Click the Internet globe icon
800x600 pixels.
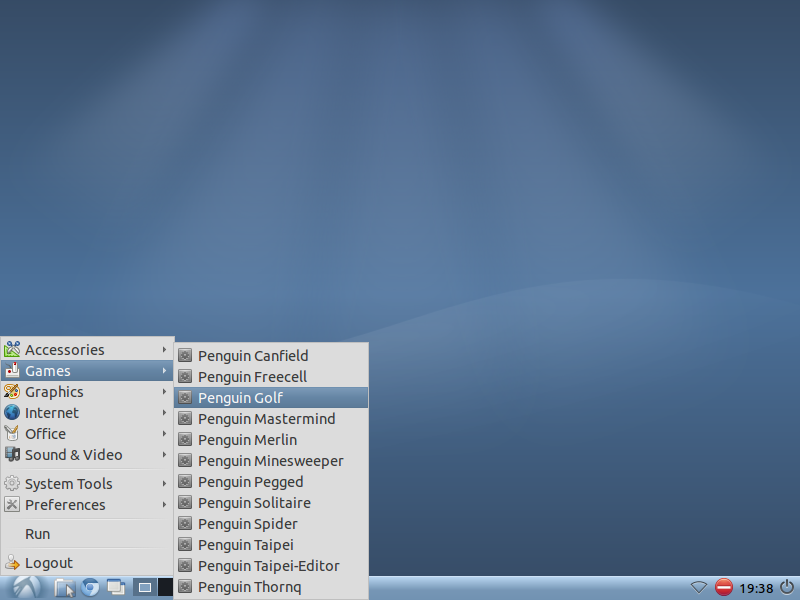12,412
